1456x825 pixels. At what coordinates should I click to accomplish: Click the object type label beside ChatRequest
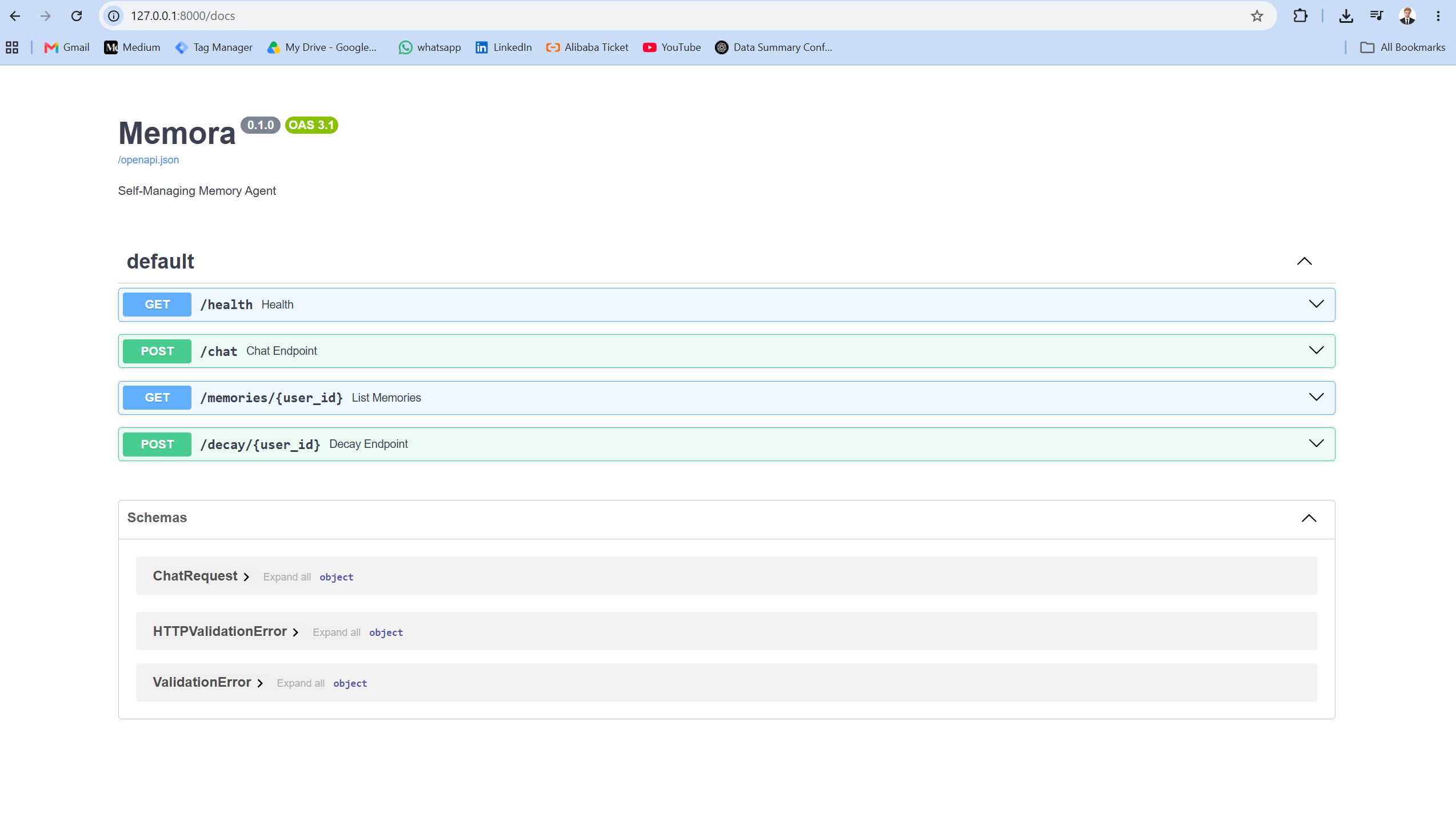[337, 577]
